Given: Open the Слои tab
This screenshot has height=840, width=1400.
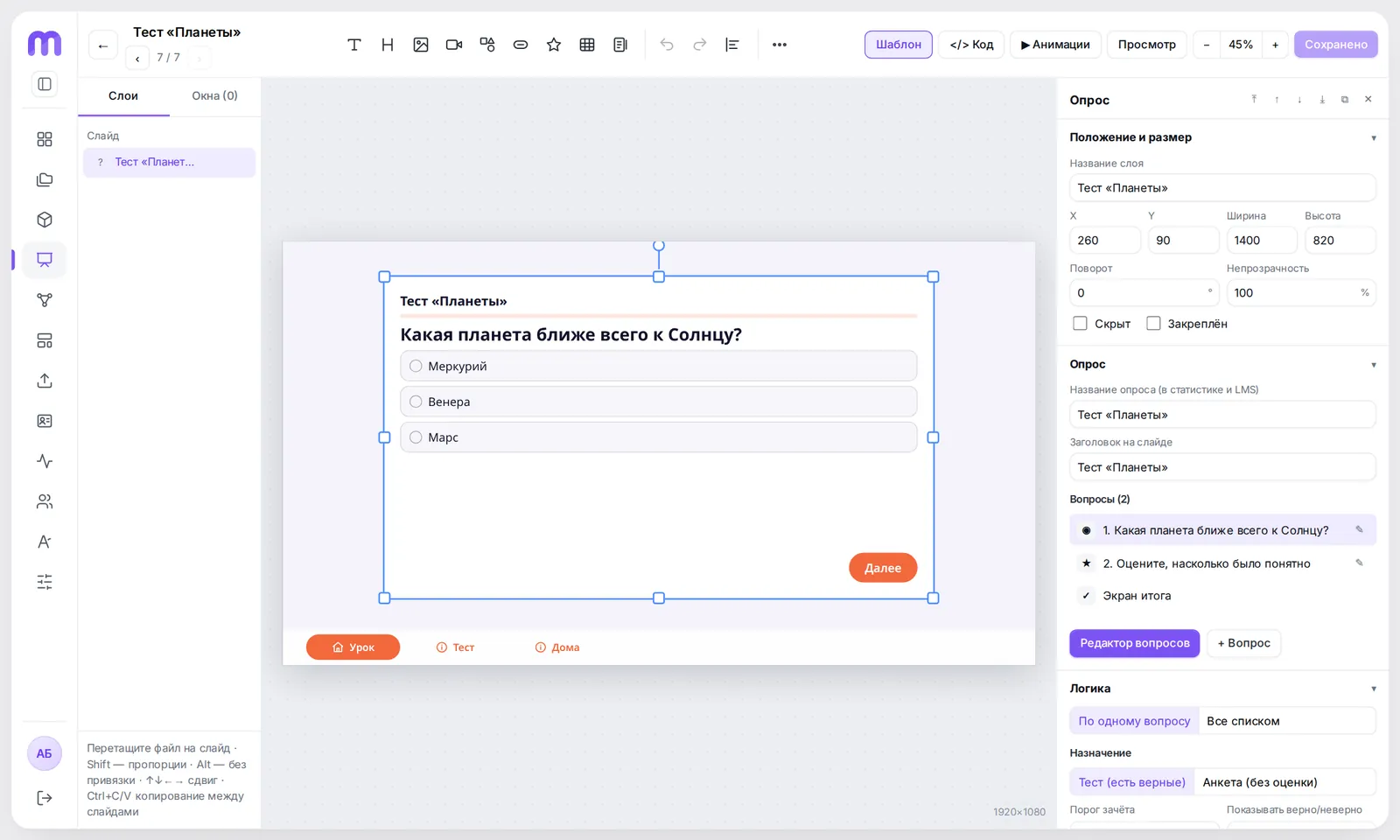Looking at the screenshot, I should (x=123, y=96).
